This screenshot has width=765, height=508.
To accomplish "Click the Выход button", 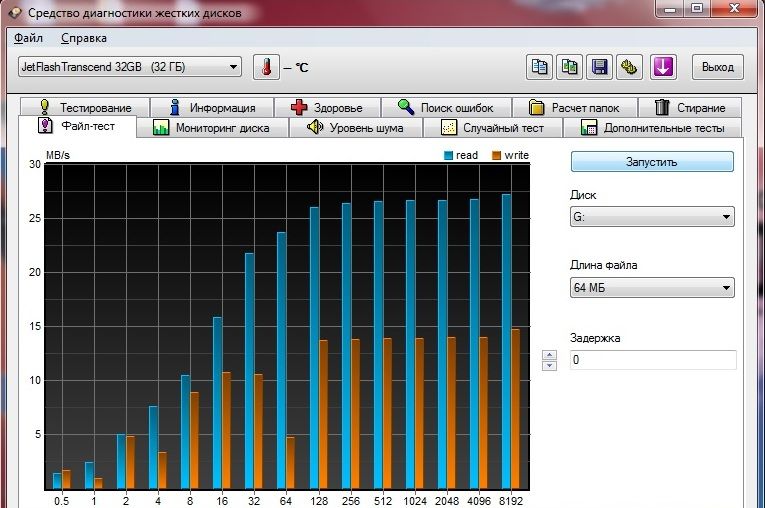I will coord(717,67).
